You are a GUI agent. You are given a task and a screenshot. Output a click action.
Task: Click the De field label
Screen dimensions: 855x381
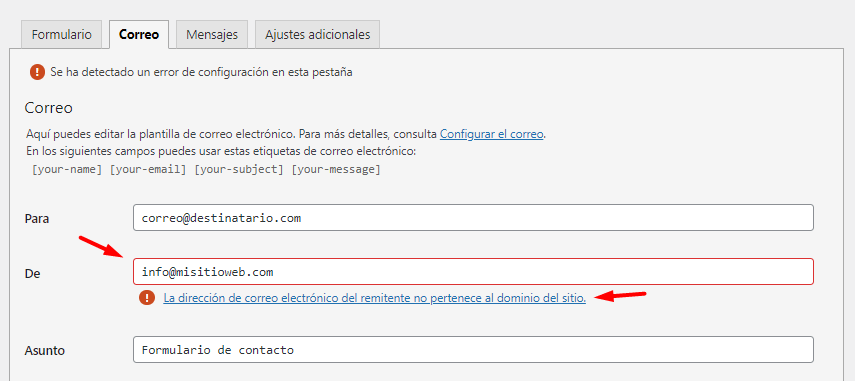click(33, 273)
